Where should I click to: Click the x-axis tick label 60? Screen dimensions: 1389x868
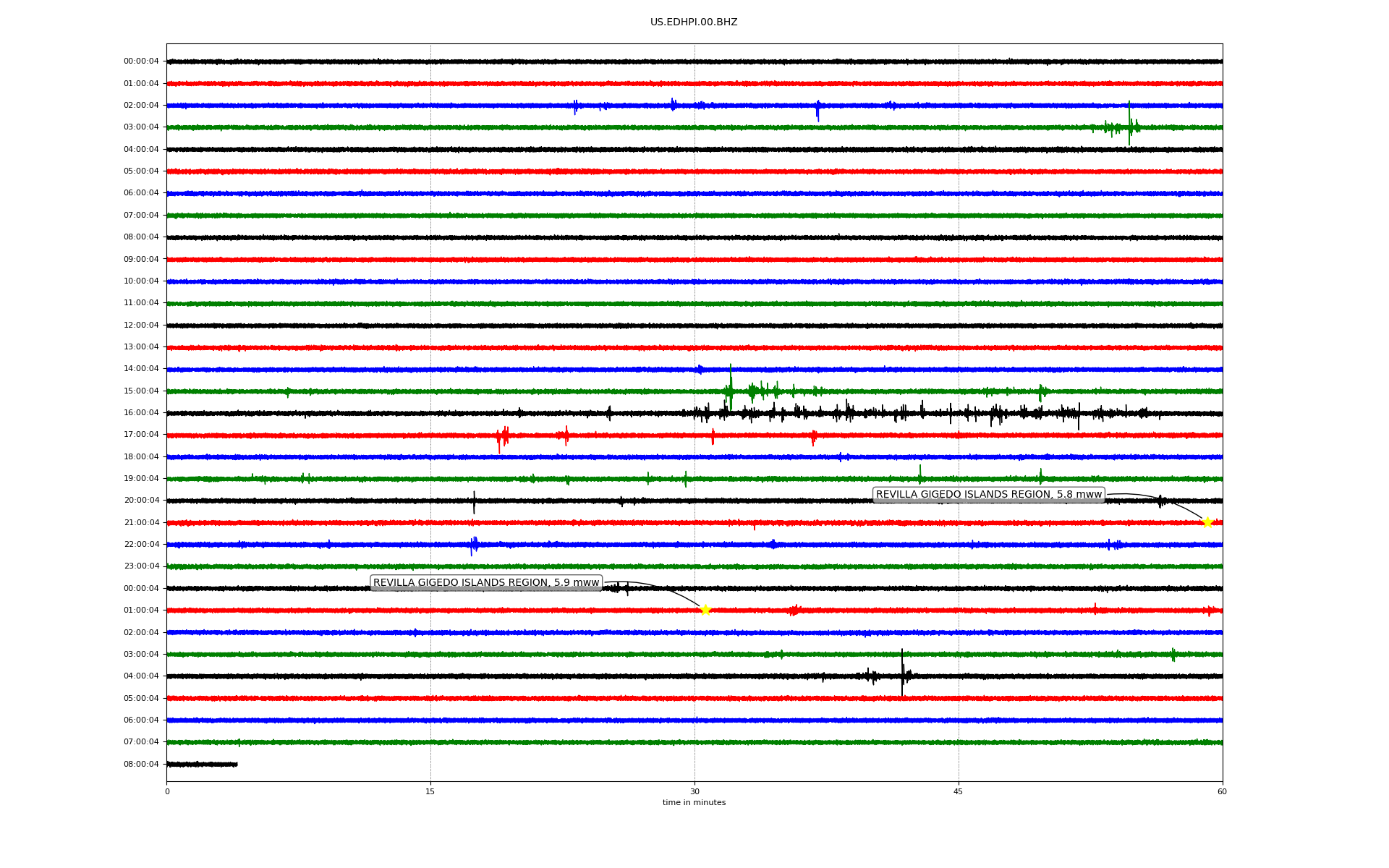pos(1222,791)
